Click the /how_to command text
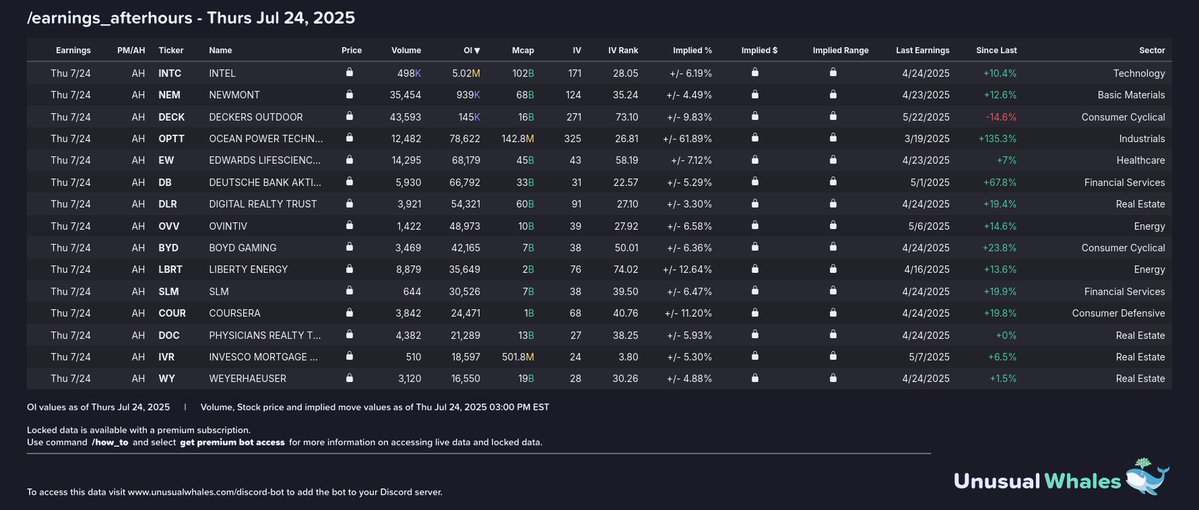This screenshot has height=510, width=1199. coord(109,442)
